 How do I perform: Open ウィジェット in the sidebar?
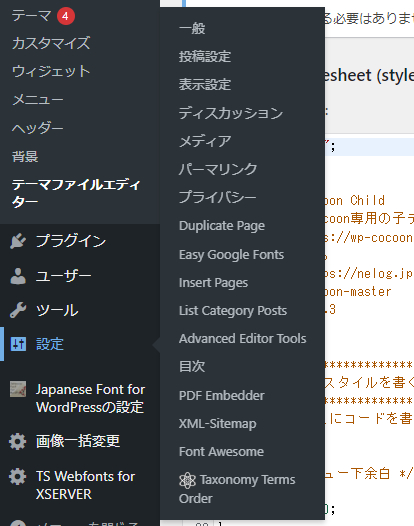pos(51,71)
